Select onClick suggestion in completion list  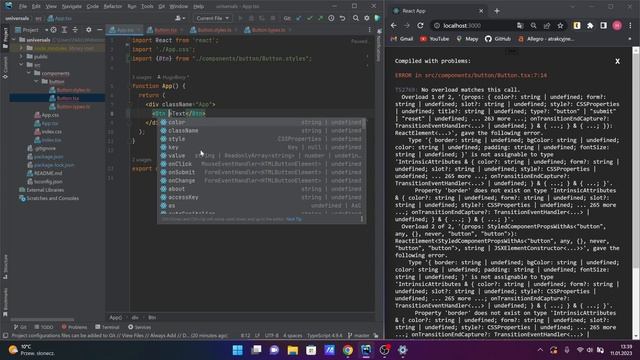point(261,164)
